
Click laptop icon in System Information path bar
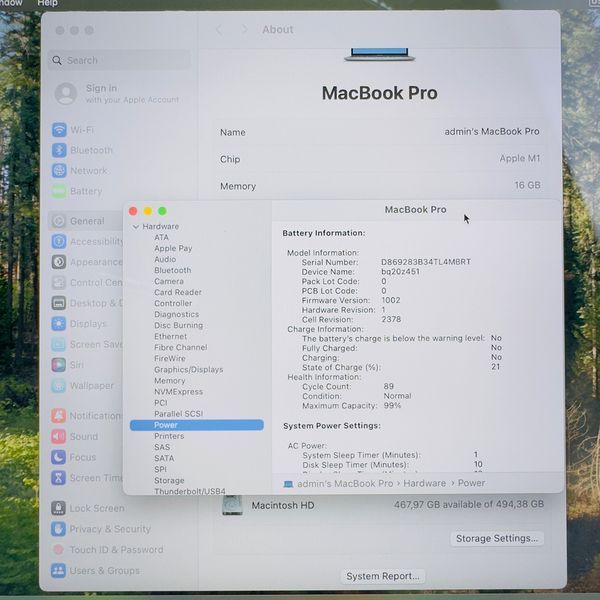point(288,484)
